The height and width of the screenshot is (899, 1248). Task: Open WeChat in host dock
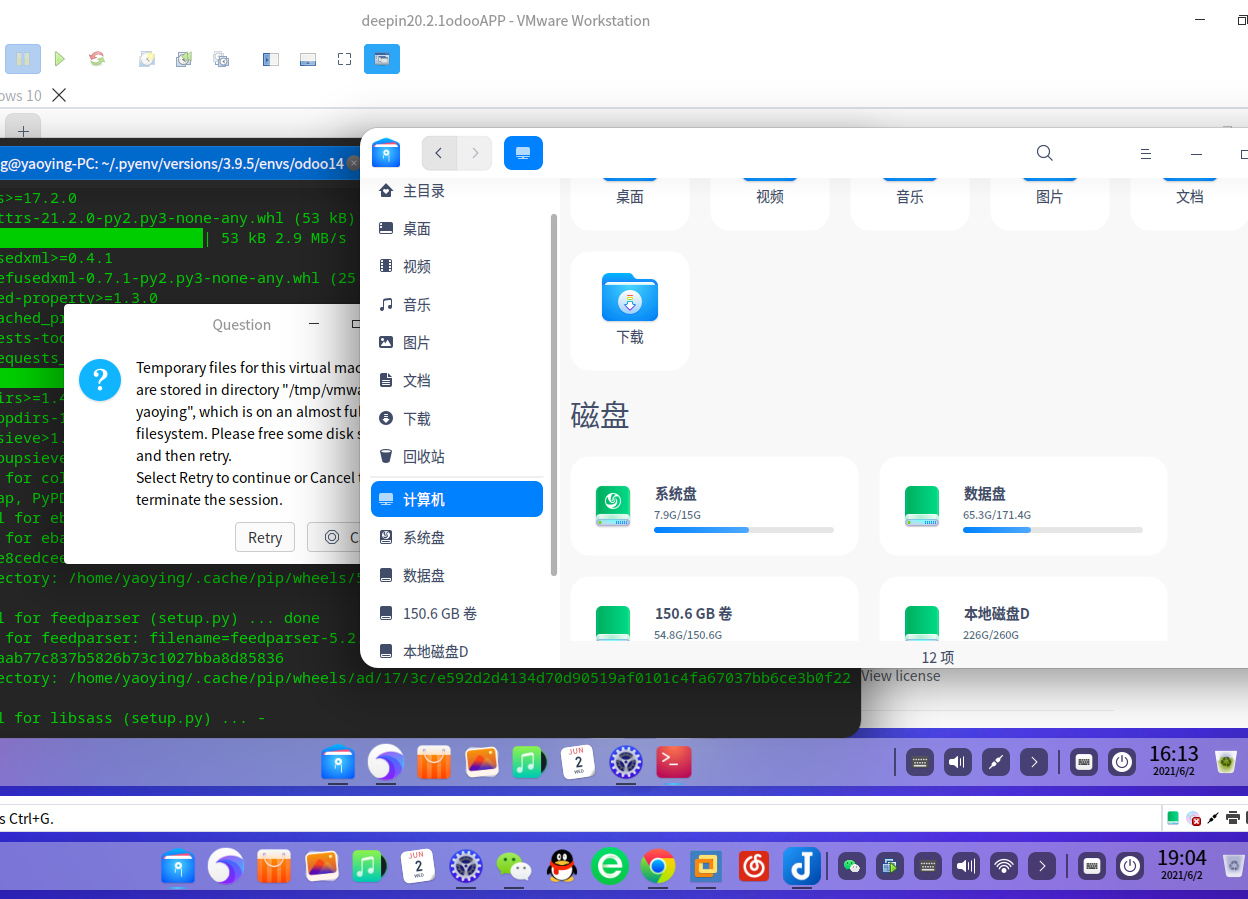514,866
